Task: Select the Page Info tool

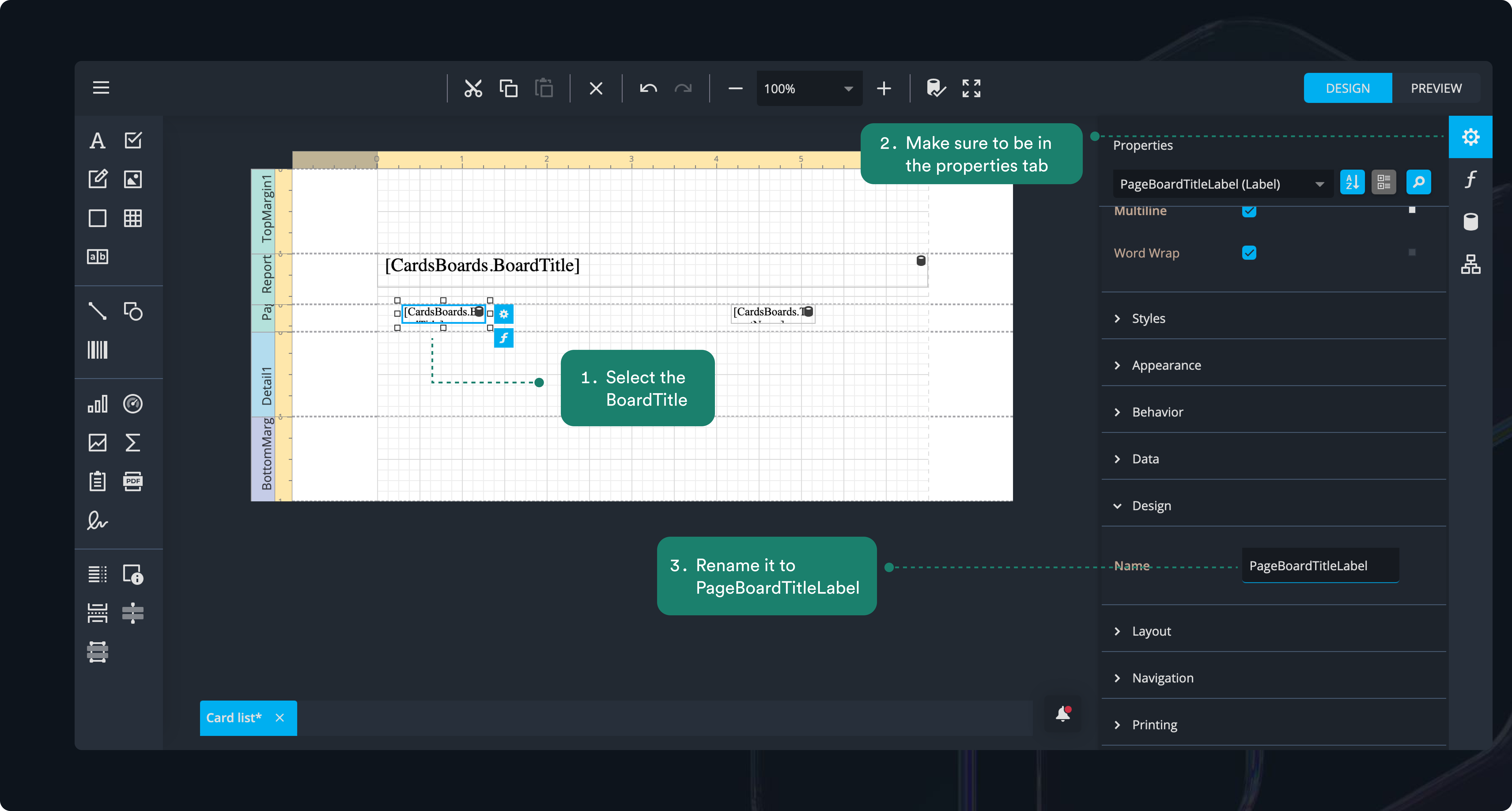Action: (133, 574)
